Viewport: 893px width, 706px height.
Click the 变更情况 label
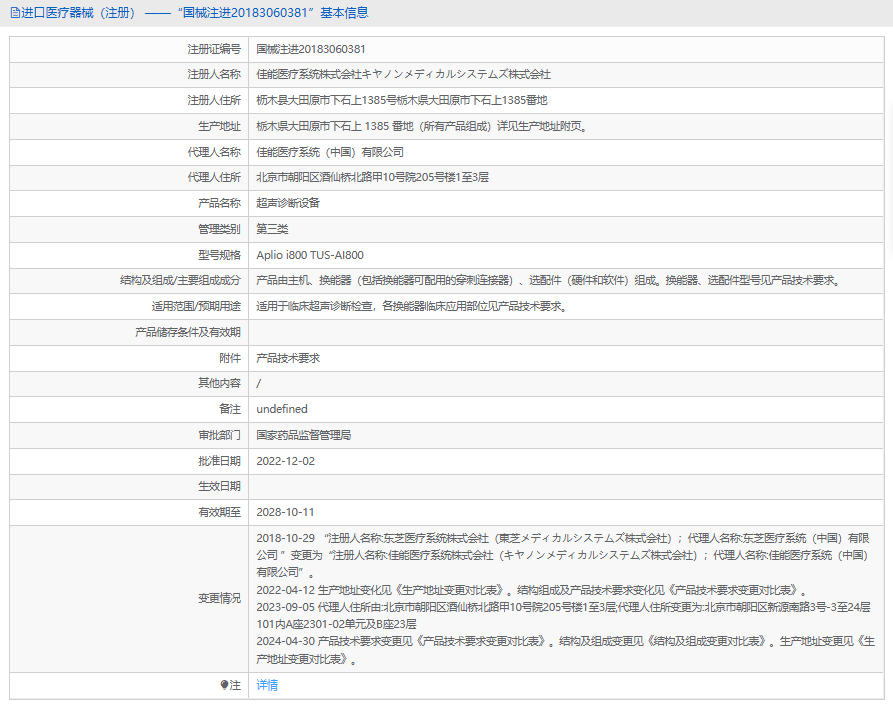(219, 598)
